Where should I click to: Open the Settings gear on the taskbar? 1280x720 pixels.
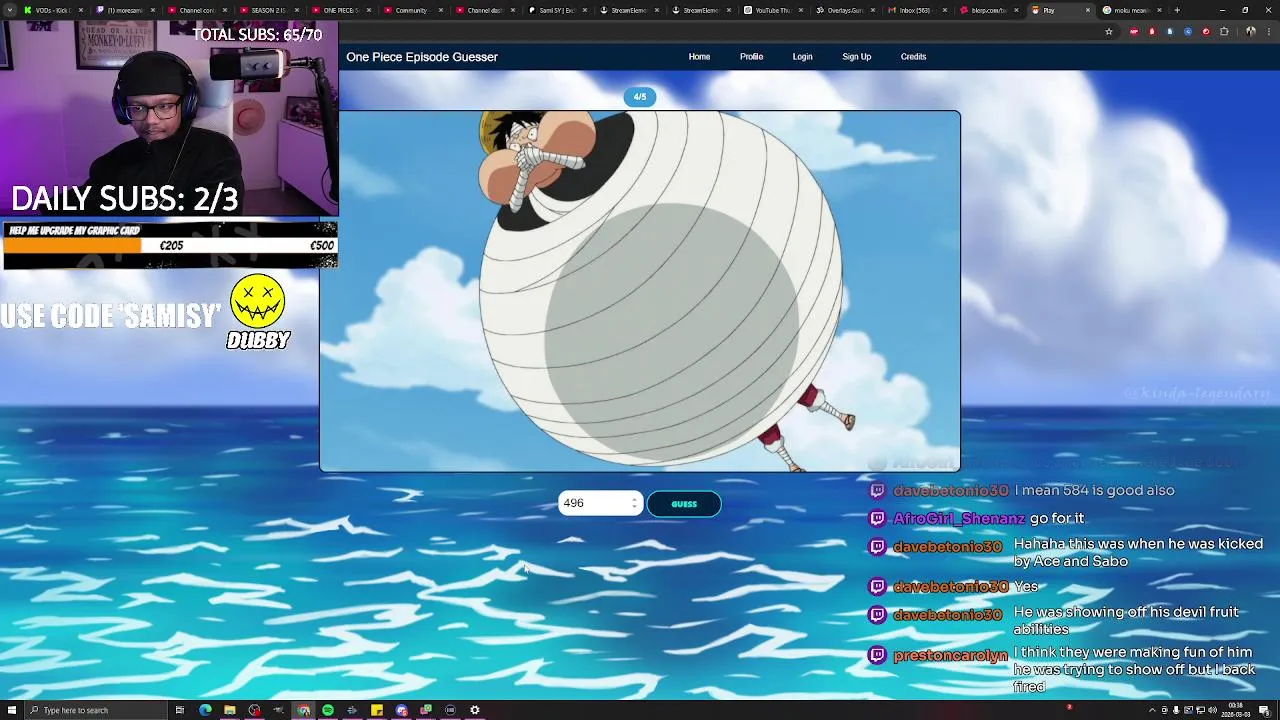[x=475, y=710]
